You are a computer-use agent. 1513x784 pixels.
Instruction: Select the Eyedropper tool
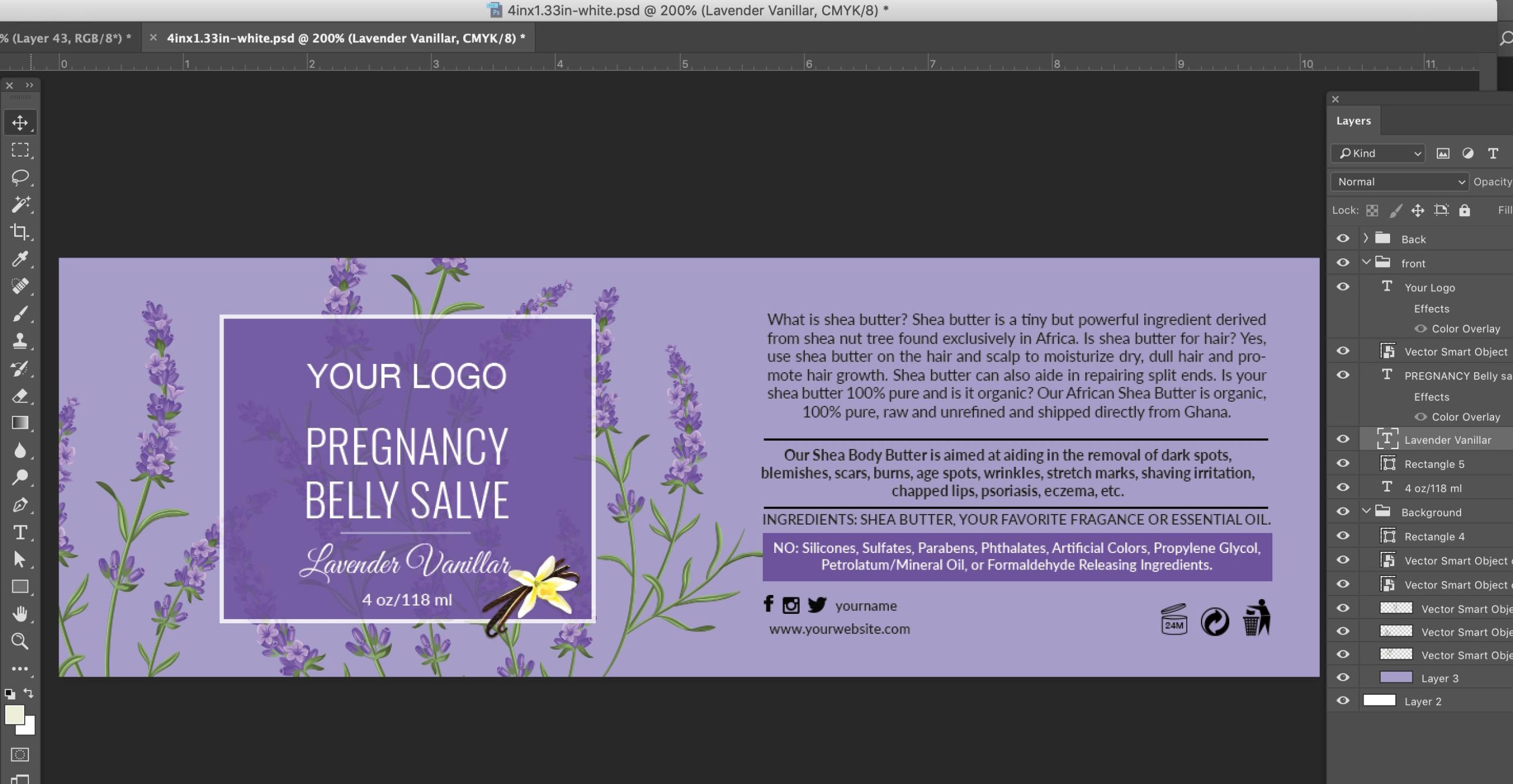(20, 259)
